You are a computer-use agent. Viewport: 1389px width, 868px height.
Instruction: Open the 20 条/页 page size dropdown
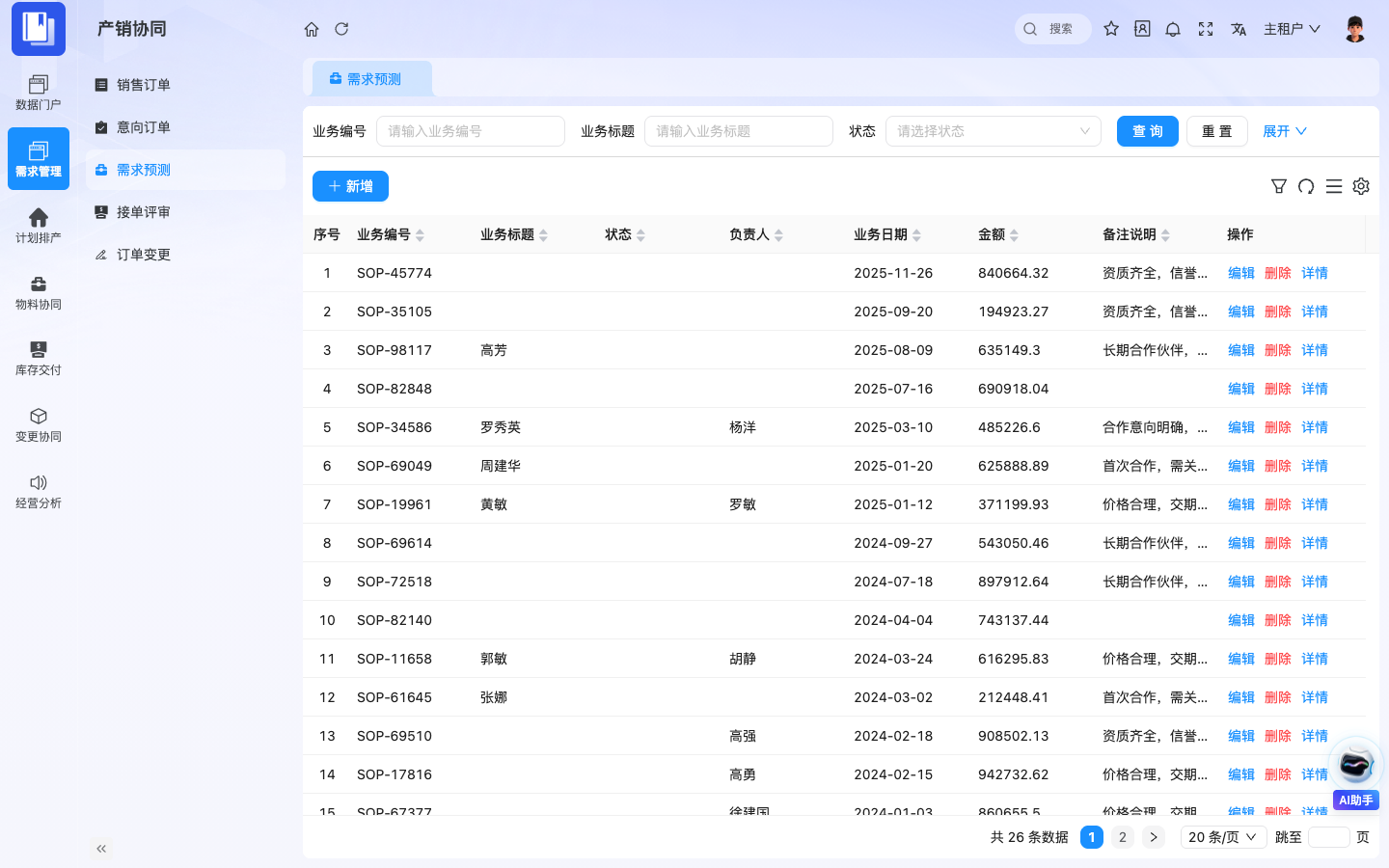pyautogui.click(x=1223, y=837)
